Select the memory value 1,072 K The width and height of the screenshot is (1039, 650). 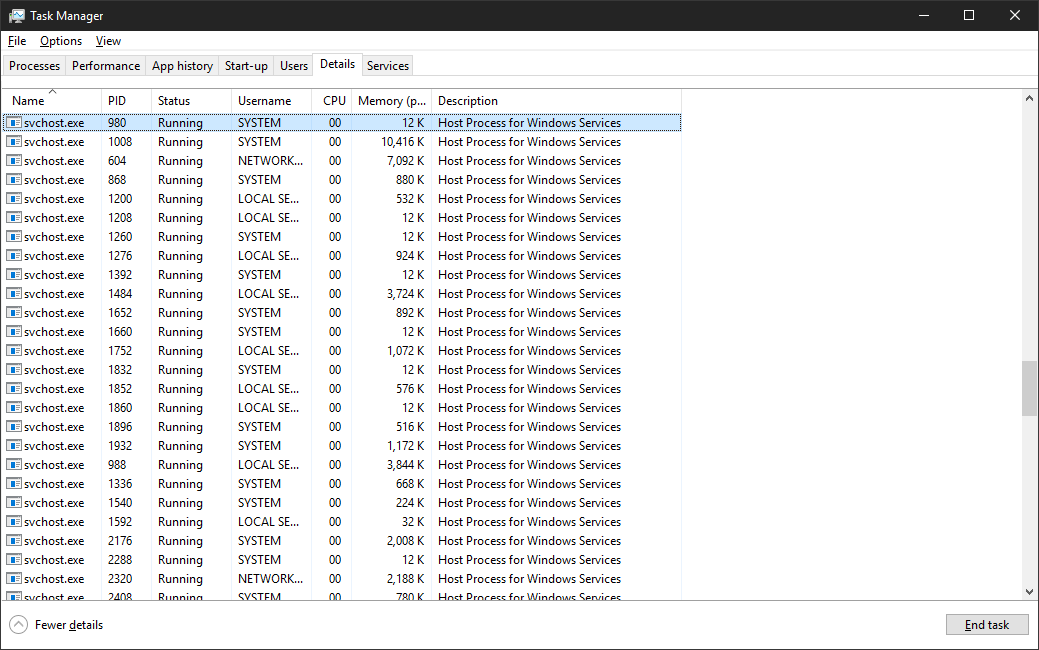coord(406,351)
